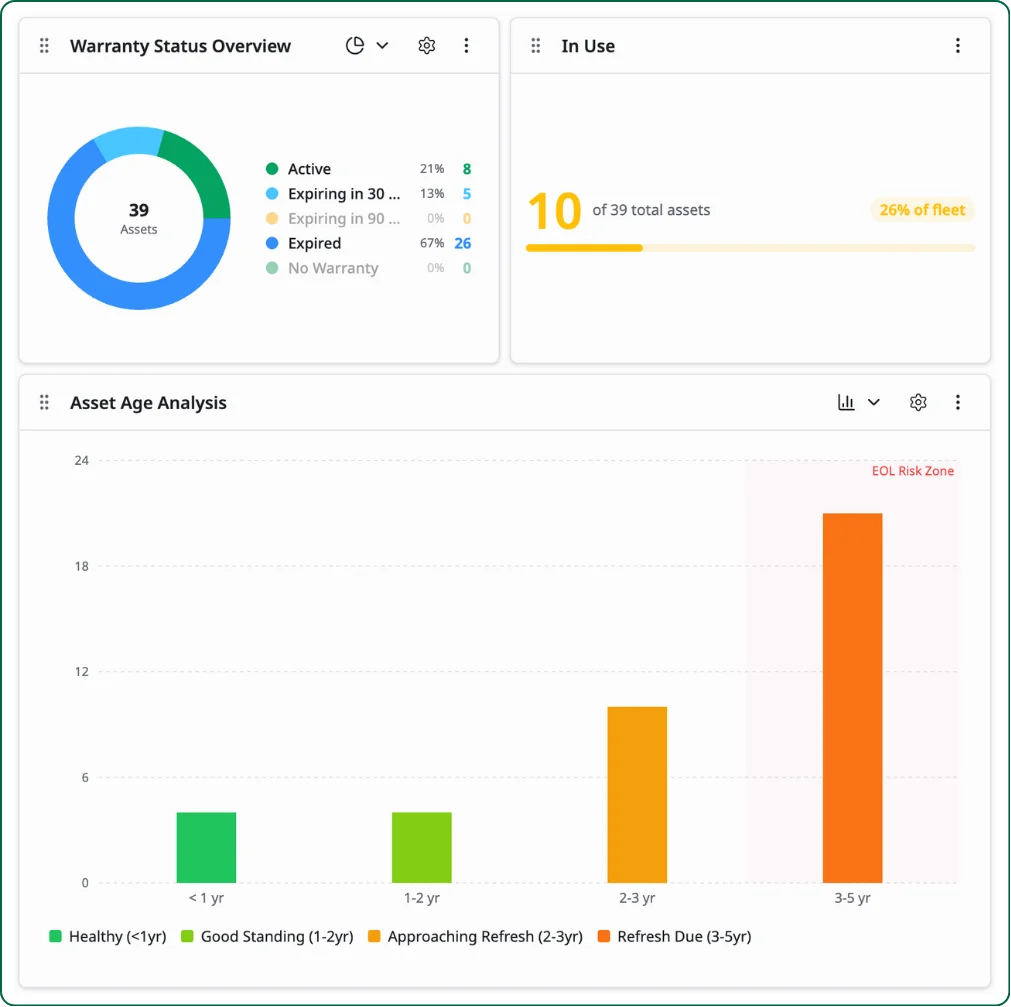Viewport: 1011px width, 1007px height.
Task: Toggle the Expired legend entry
Action: click(x=368, y=243)
